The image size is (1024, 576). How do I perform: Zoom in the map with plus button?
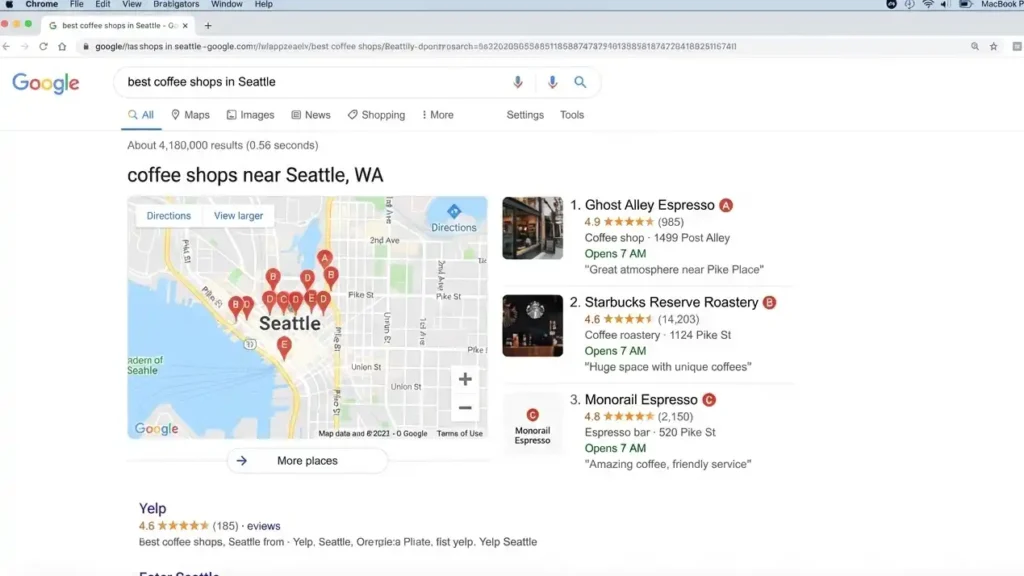point(465,379)
